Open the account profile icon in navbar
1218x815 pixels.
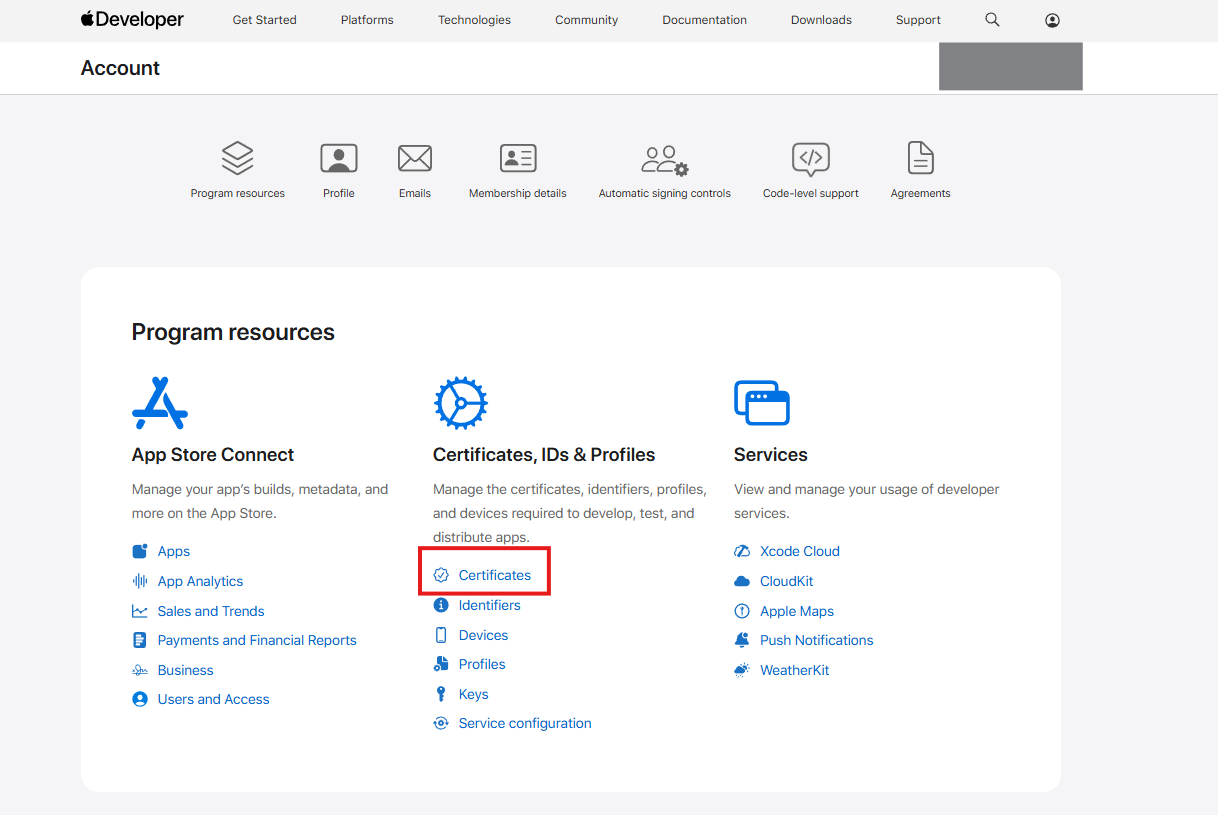[1052, 20]
